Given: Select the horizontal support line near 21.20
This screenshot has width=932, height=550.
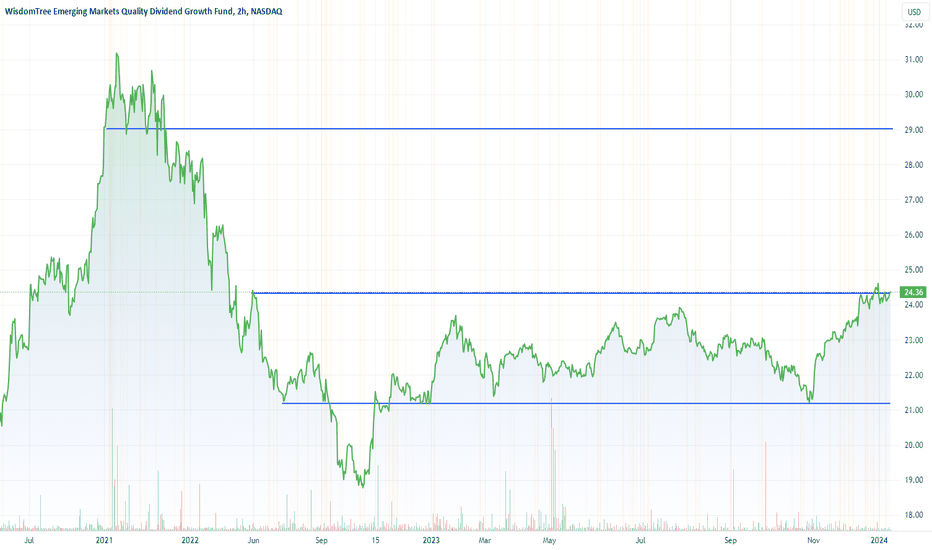Looking at the screenshot, I should (586, 403).
